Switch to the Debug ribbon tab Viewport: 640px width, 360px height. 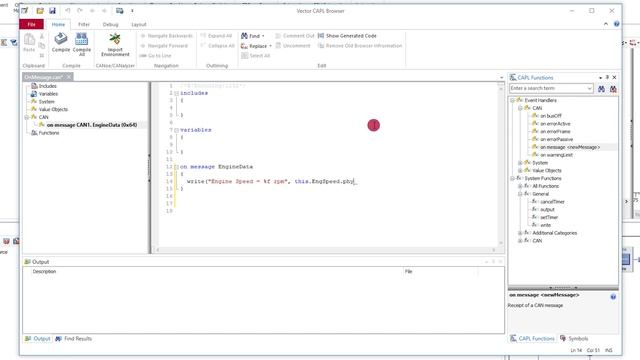click(110, 24)
